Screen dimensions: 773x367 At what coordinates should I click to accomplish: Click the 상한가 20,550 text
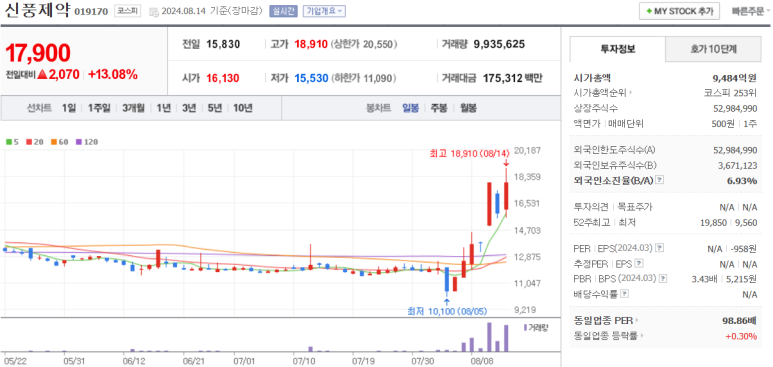tap(364, 44)
